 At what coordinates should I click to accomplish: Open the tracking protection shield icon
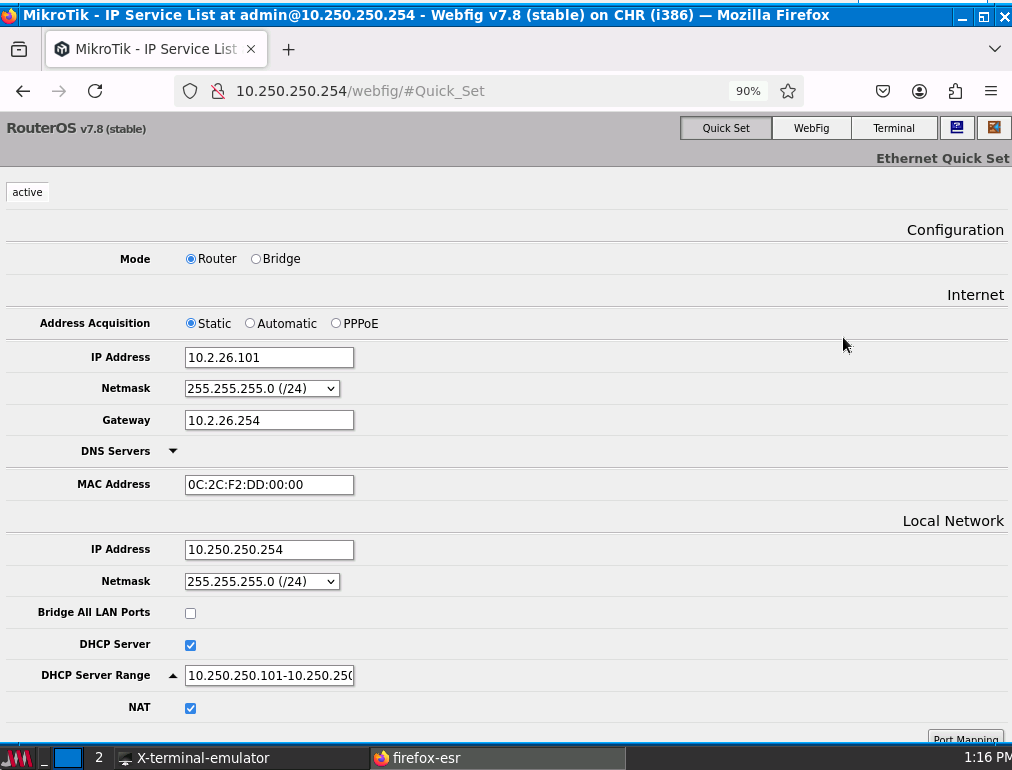(190, 91)
